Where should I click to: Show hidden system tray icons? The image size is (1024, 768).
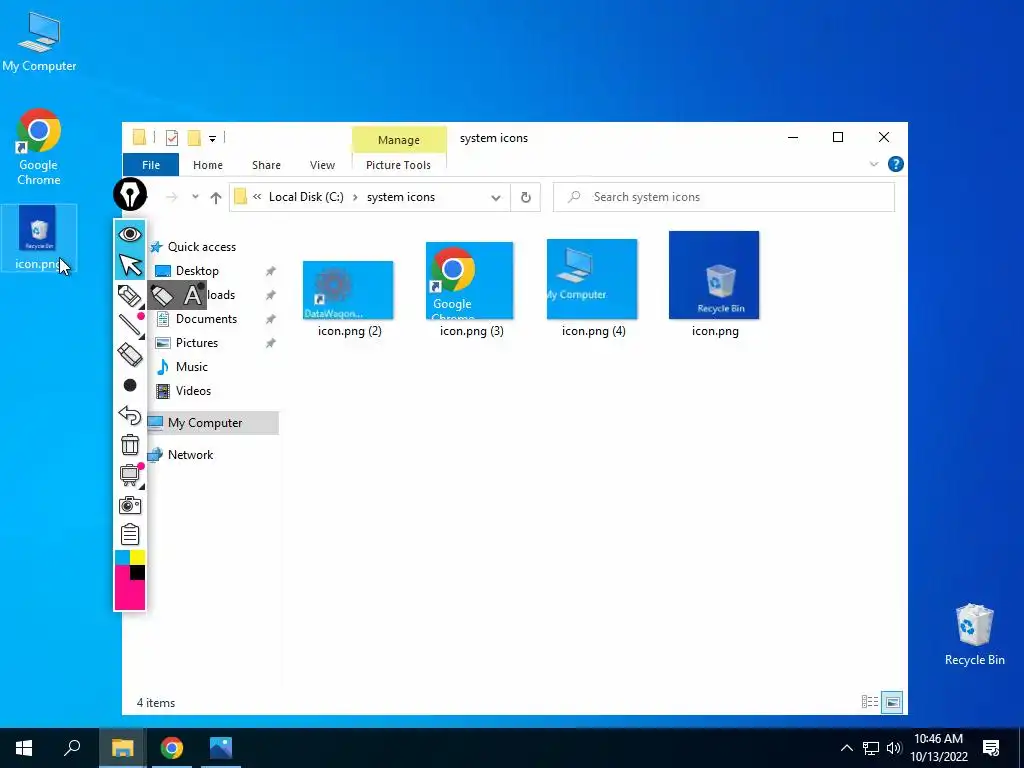pyautogui.click(x=846, y=748)
